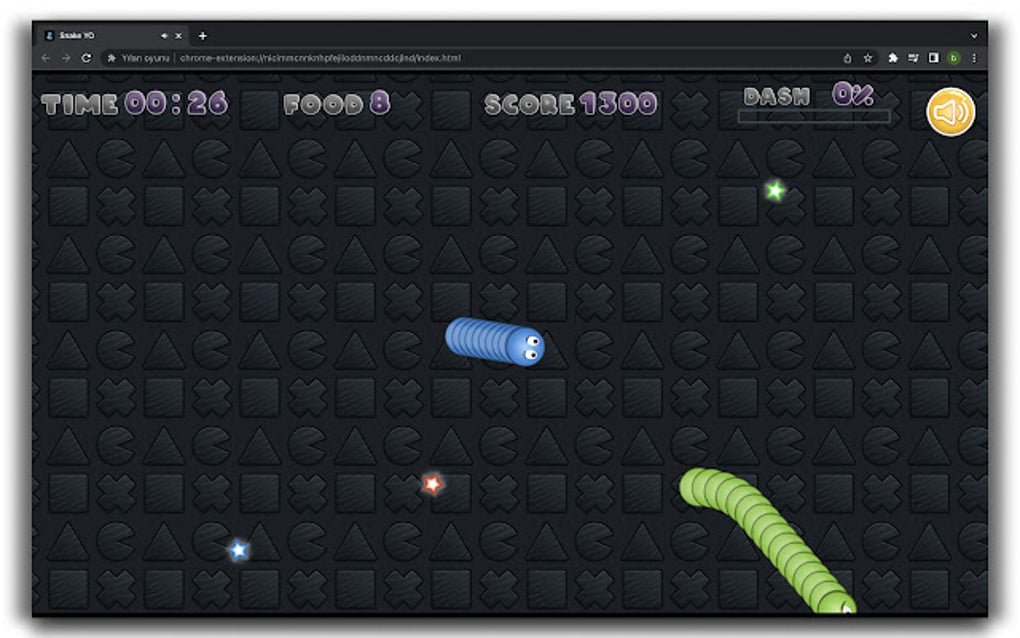Click the forward navigation arrow

(67, 57)
